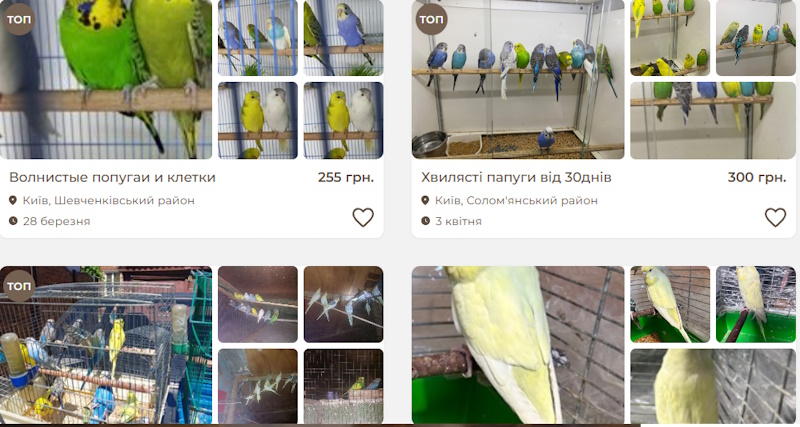Viewport: 800px width, 427px height.
Task: Click ТОП badge on green budgerigar photo
Action: (x=19, y=19)
